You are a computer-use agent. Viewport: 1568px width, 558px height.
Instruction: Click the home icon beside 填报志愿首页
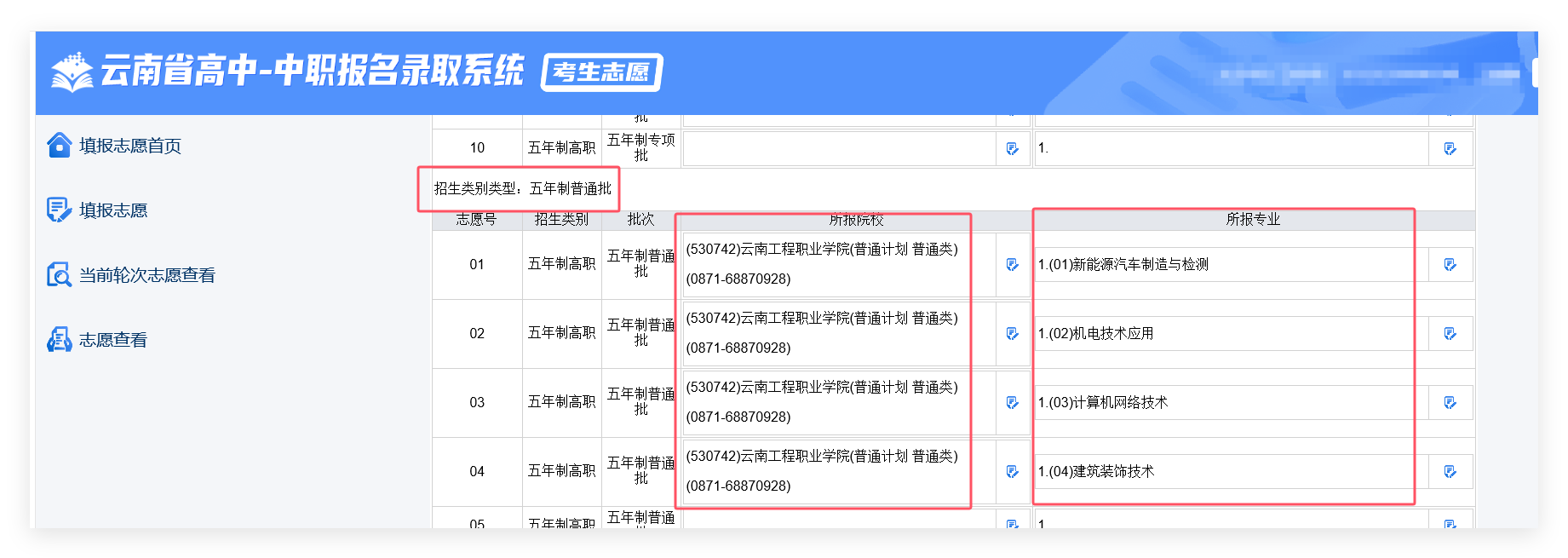59,146
